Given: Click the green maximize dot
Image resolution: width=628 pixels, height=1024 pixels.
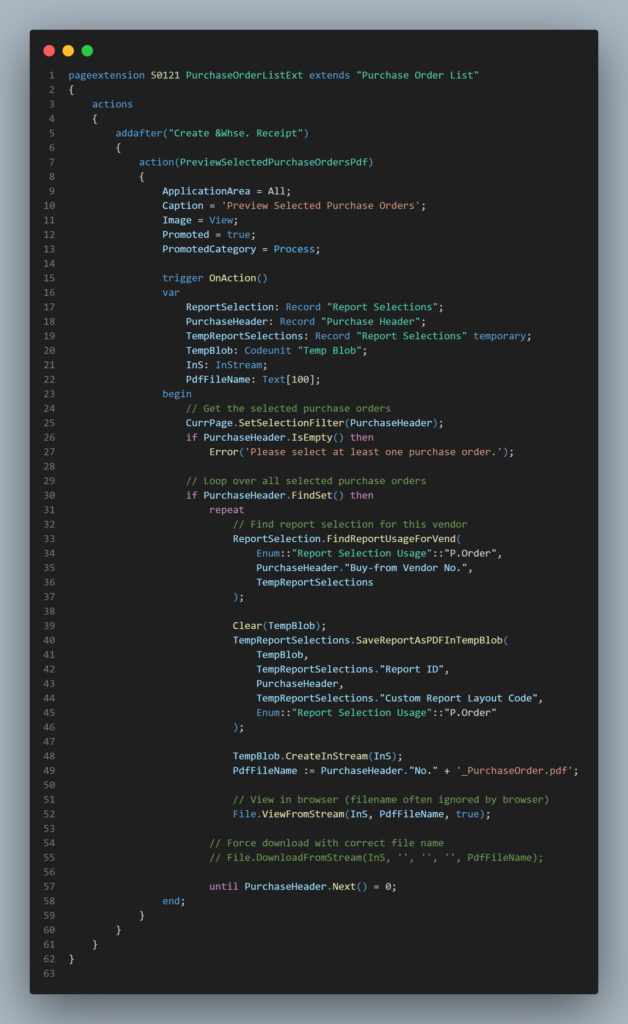Looking at the screenshot, I should tap(87, 50).
